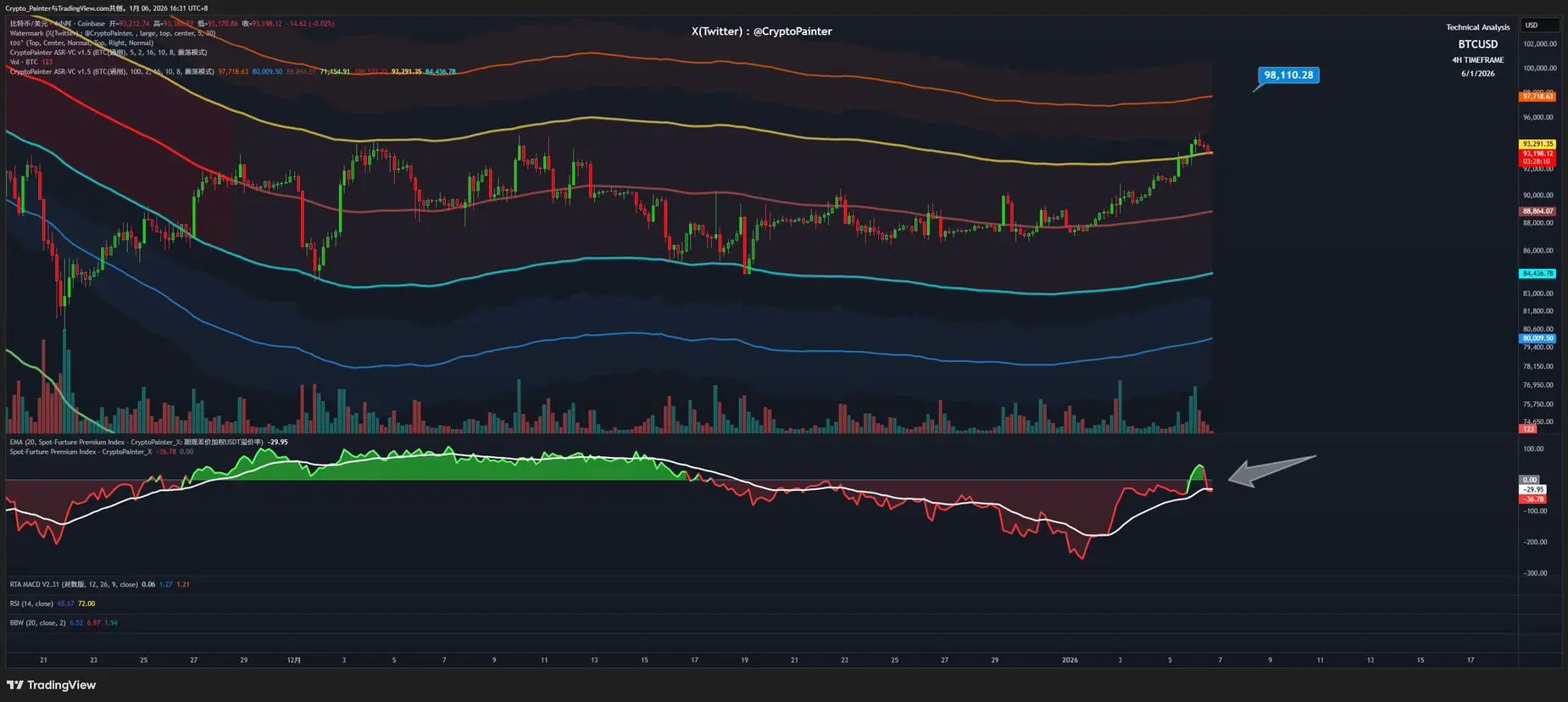This screenshot has width=1568, height=702.
Task: Click the 75,750.00 price scale label
Action: [x=1537, y=404]
